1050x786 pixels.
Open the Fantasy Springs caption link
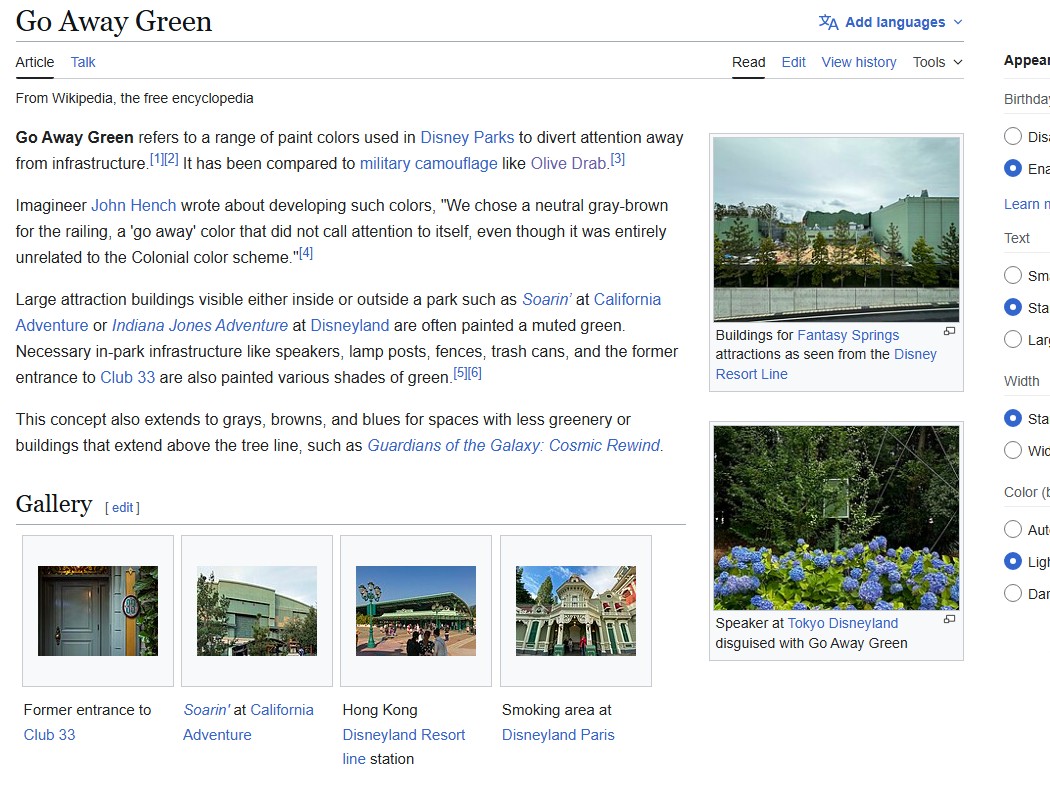coord(848,335)
